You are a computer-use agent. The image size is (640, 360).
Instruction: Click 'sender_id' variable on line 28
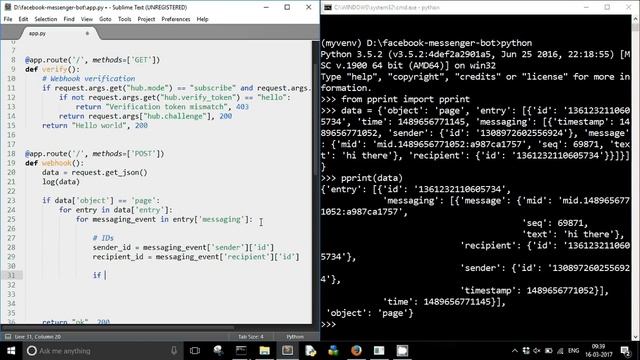(111, 247)
